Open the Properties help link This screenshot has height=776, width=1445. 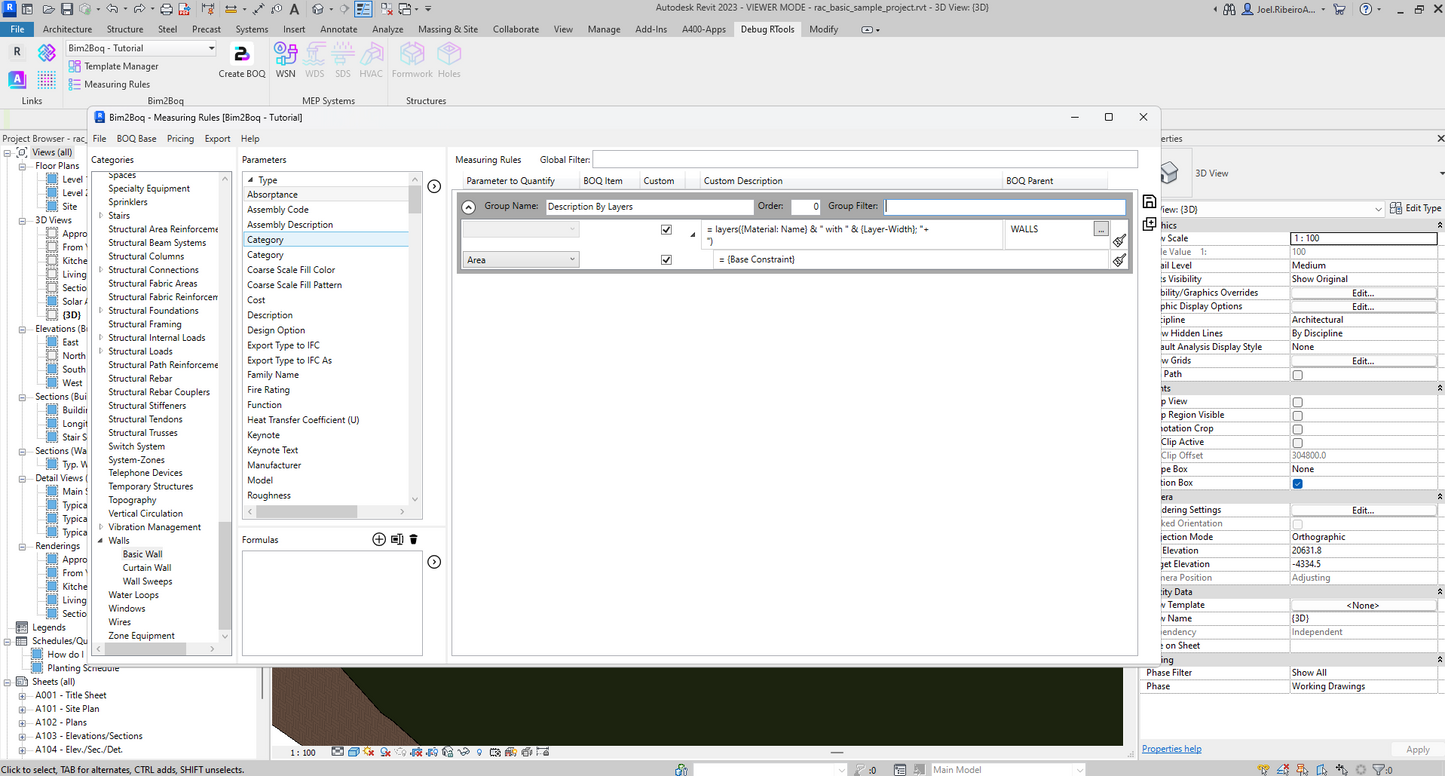[x=1171, y=749]
